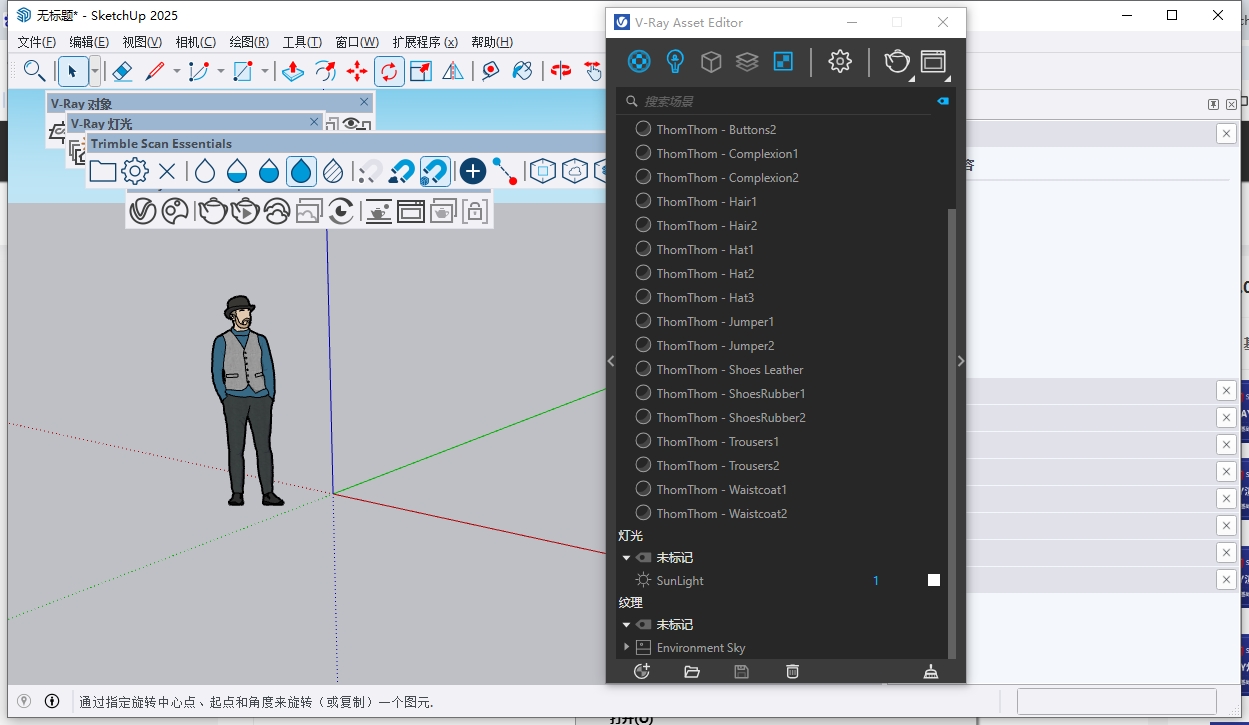Screen dimensions: 1249x725
Task: Open the Trimble Scan folder icon
Action: (x=103, y=171)
